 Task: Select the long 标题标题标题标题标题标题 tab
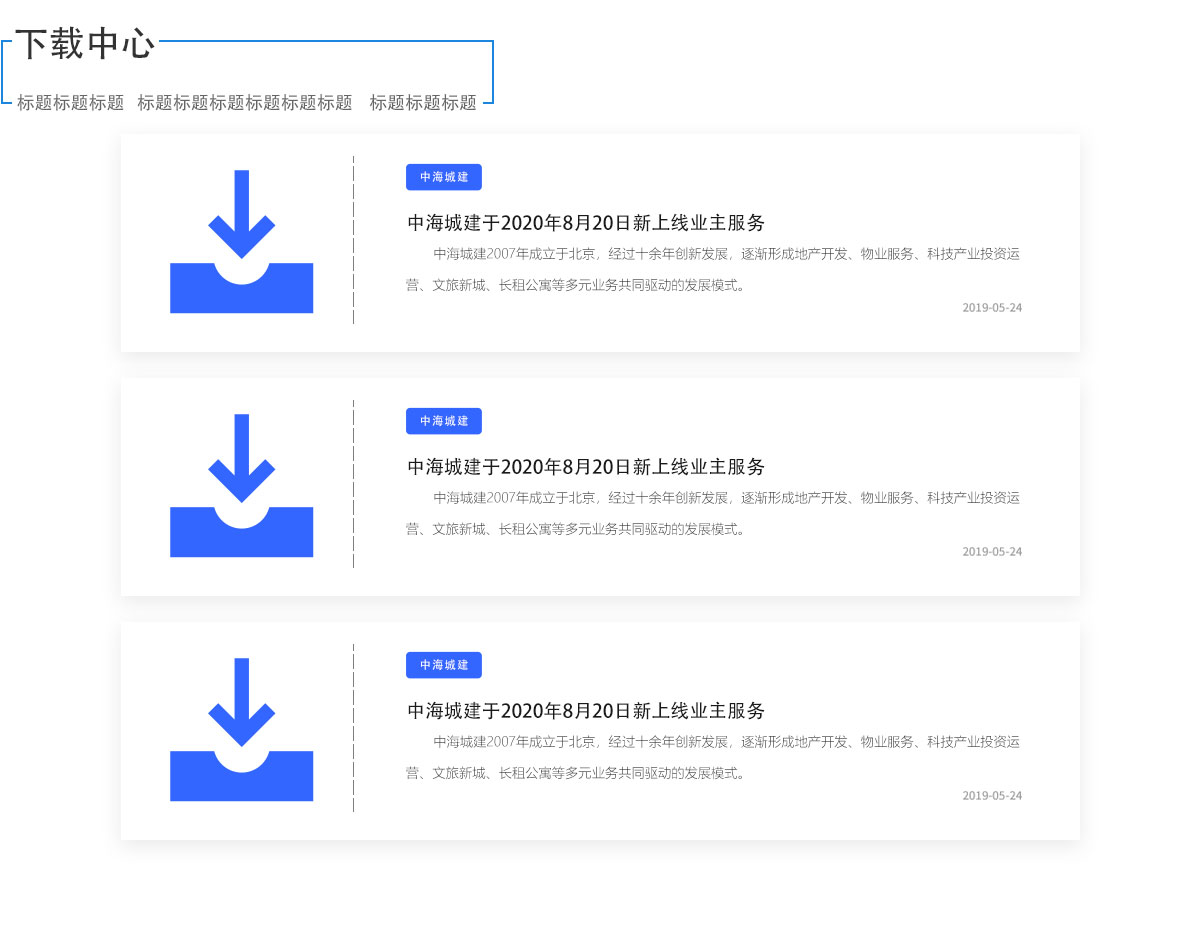click(x=245, y=102)
